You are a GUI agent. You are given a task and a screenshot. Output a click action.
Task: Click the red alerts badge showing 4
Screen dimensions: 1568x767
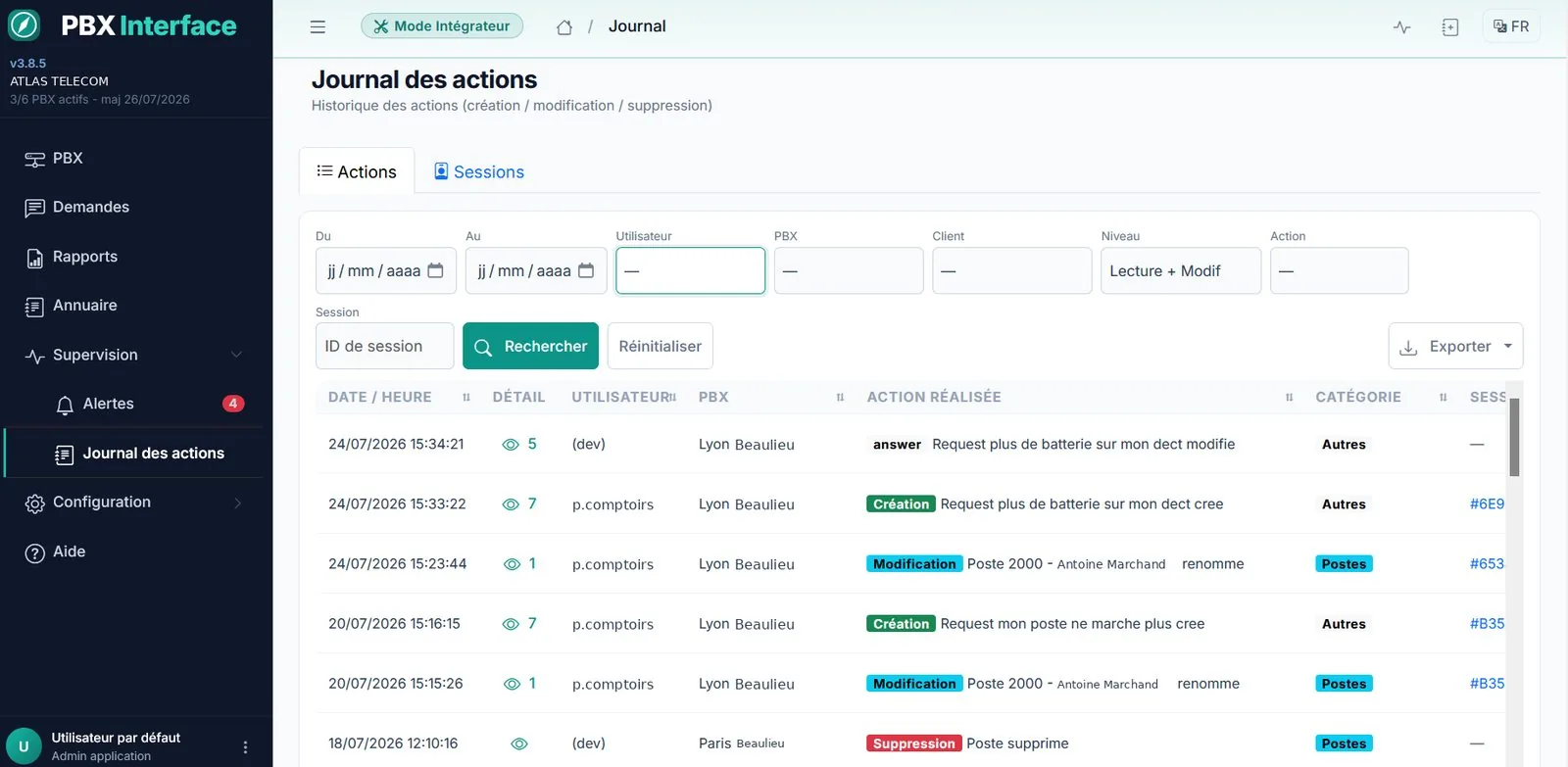point(233,404)
